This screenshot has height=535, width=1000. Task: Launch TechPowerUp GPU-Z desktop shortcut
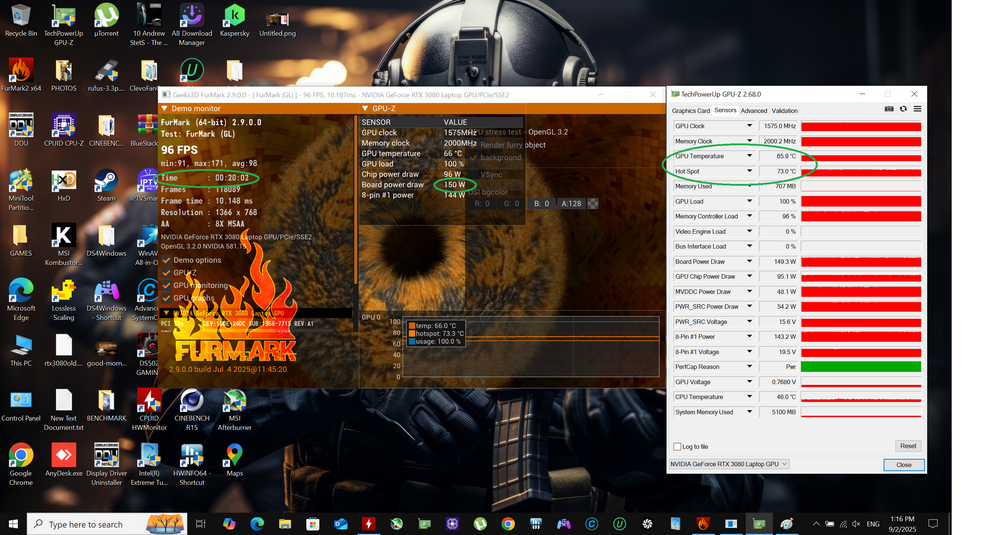point(63,26)
